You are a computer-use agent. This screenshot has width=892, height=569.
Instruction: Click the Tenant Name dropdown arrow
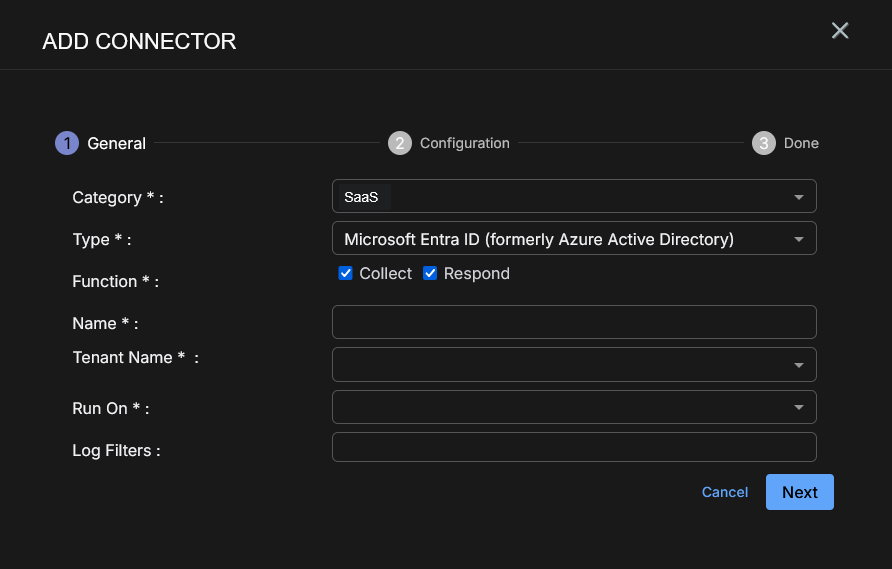(x=799, y=365)
